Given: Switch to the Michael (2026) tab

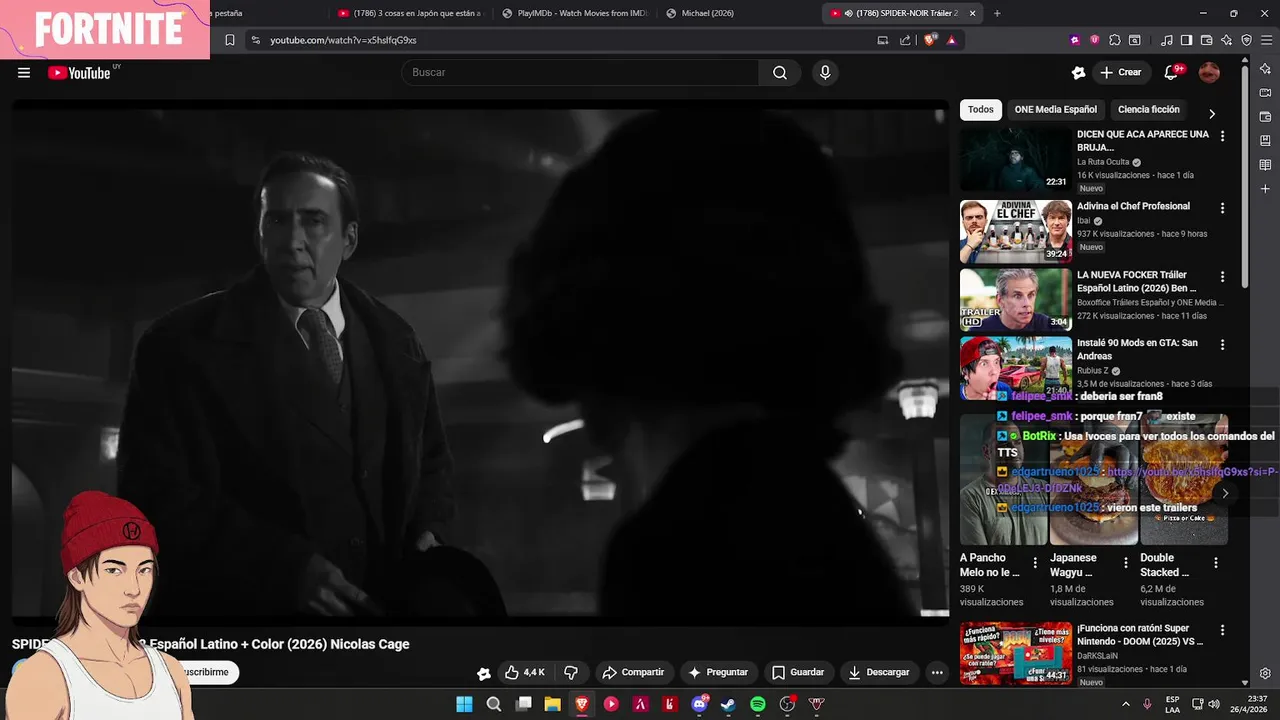Looking at the screenshot, I should pos(736,13).
